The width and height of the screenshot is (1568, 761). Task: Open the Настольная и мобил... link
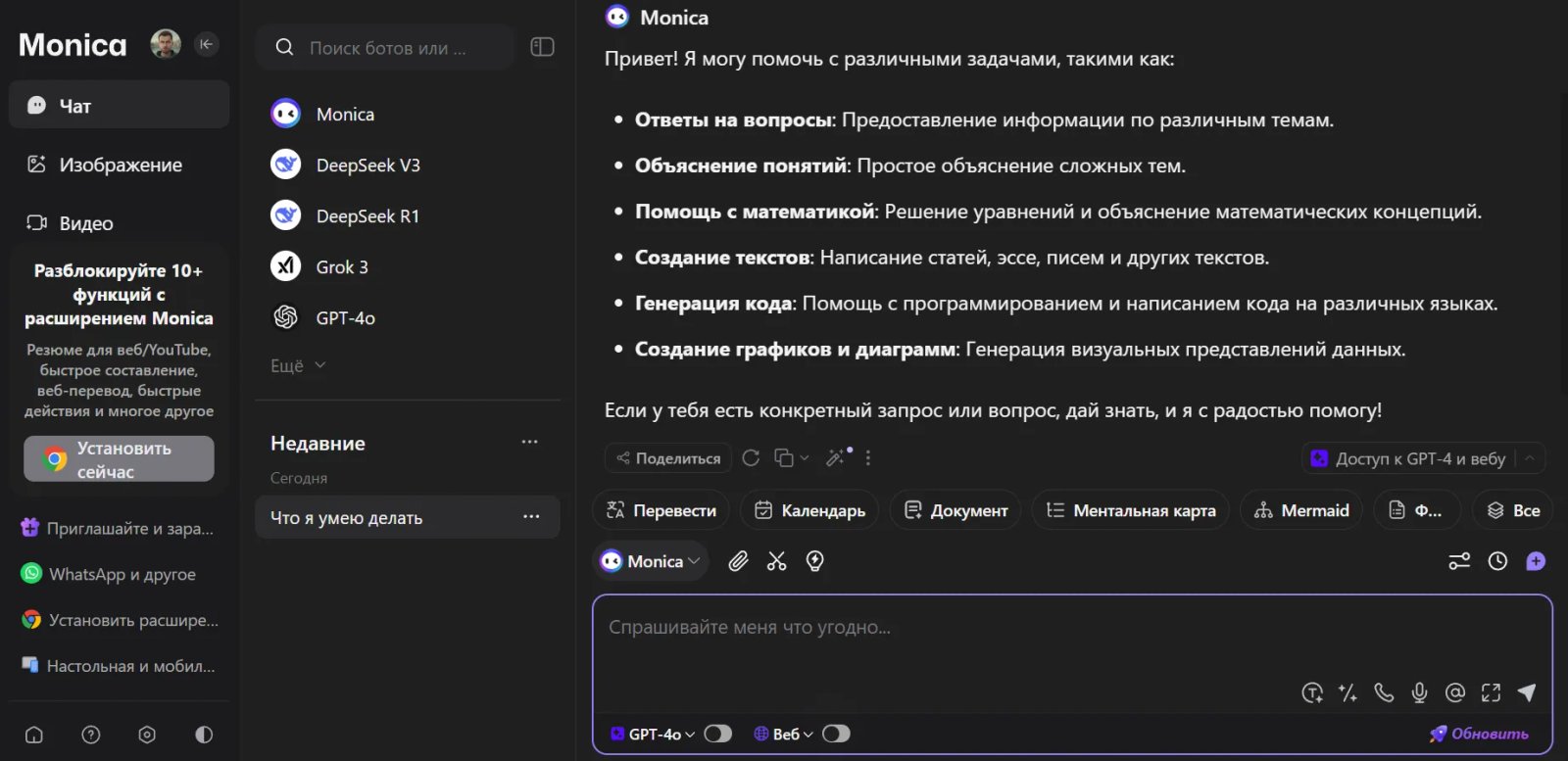[119, 666]
